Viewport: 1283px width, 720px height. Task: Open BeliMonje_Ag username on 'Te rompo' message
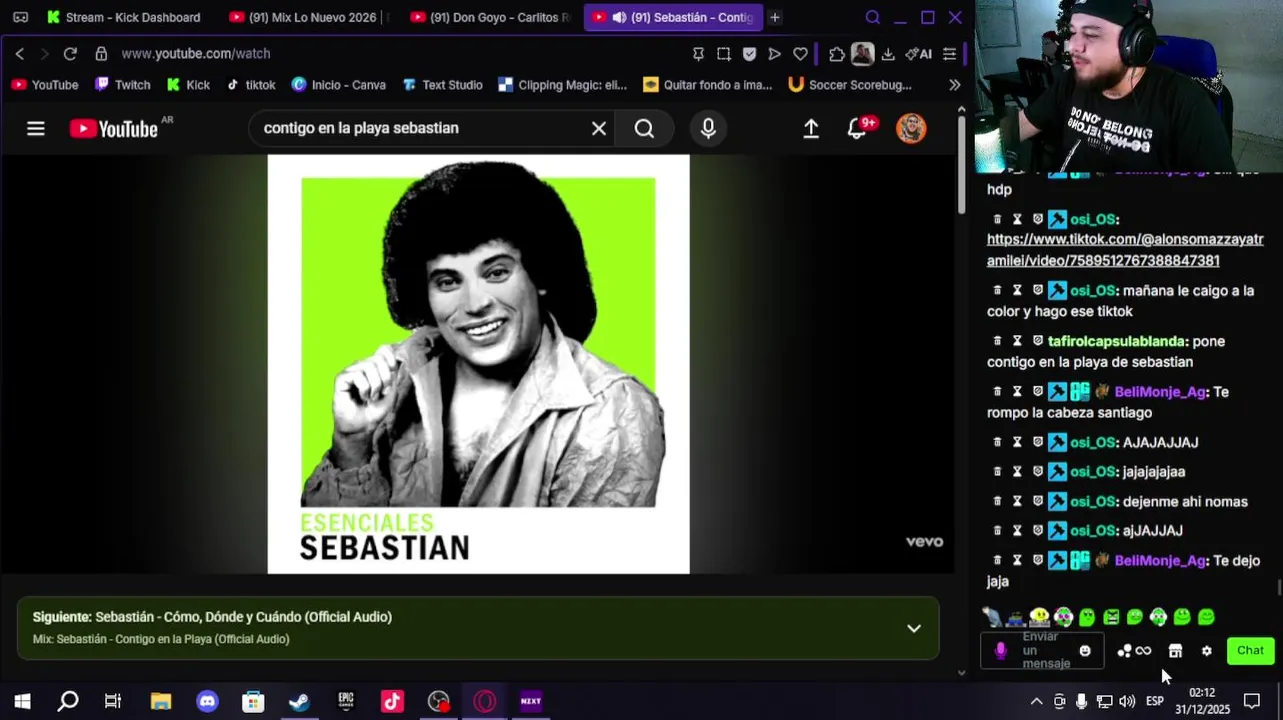click(x=1160, y=392)
